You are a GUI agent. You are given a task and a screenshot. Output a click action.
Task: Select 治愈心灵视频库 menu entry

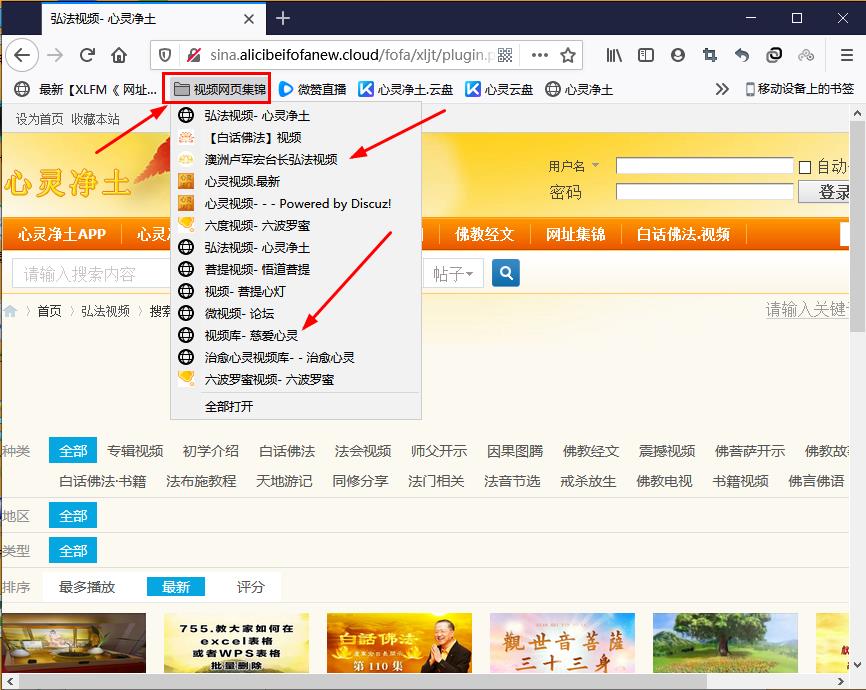[295, 357]
